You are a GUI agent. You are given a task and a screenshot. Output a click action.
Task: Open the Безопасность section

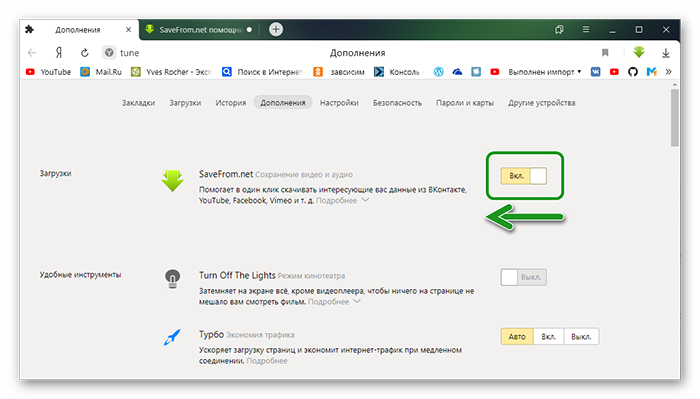(x=397, y=103)
